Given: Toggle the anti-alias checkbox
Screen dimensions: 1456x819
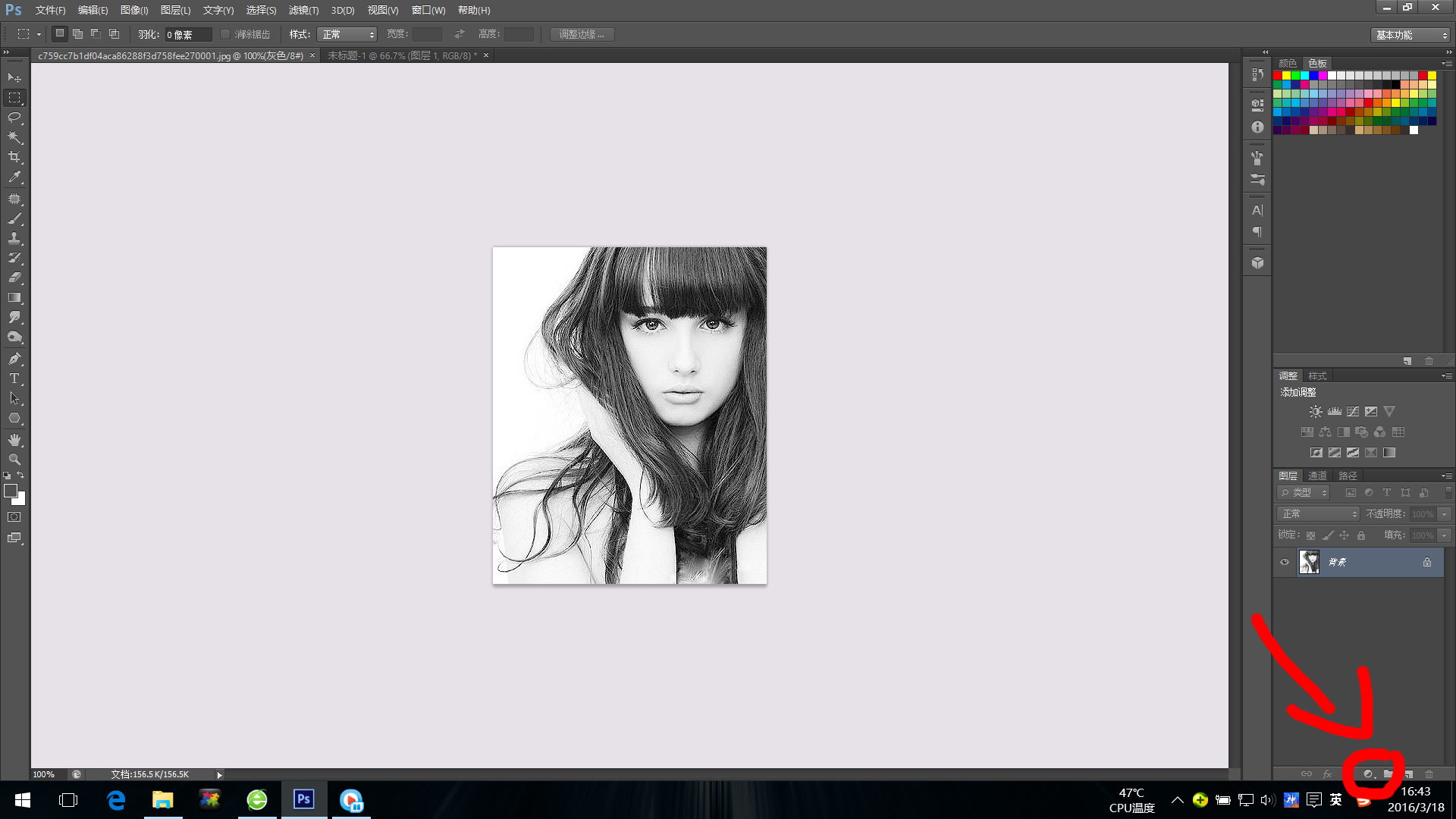Looking at the screenshot, I should [x=225, y=34].
